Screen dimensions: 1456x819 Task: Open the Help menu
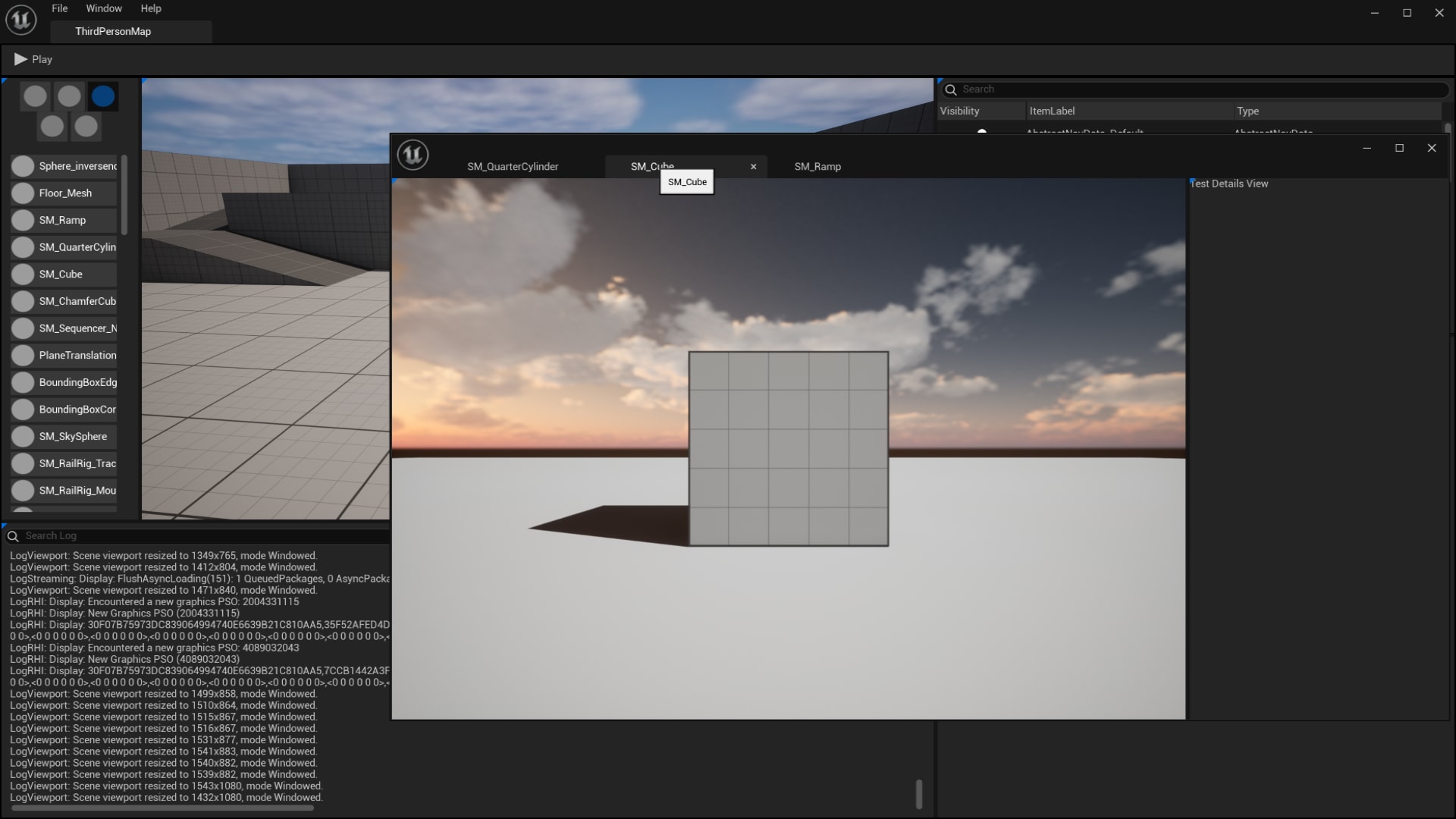150,8
